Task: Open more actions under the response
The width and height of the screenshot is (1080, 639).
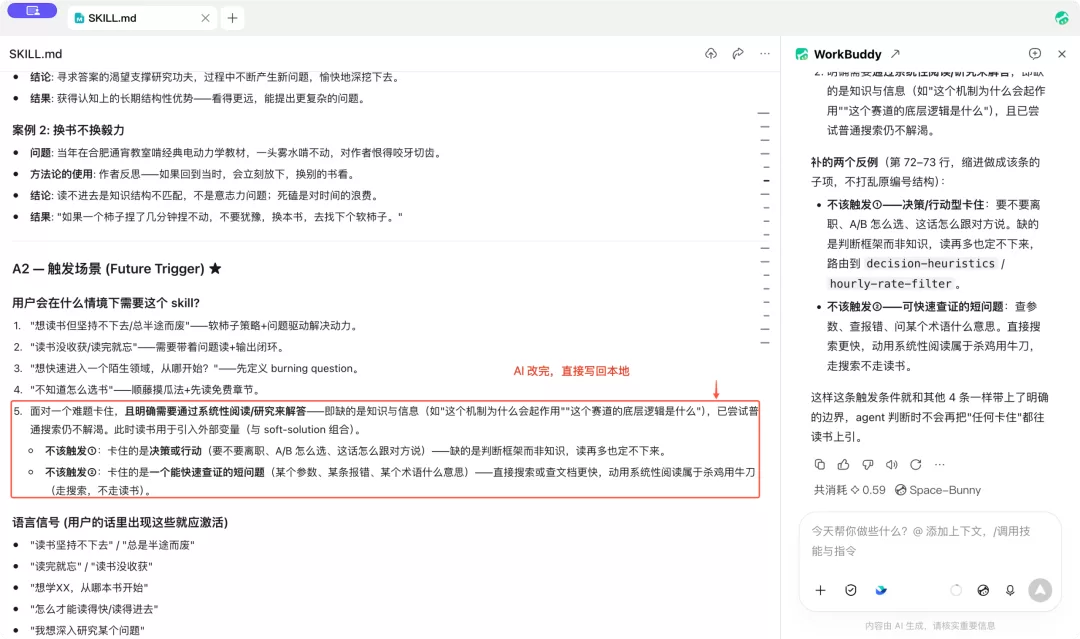Action: tap(939, 465)
